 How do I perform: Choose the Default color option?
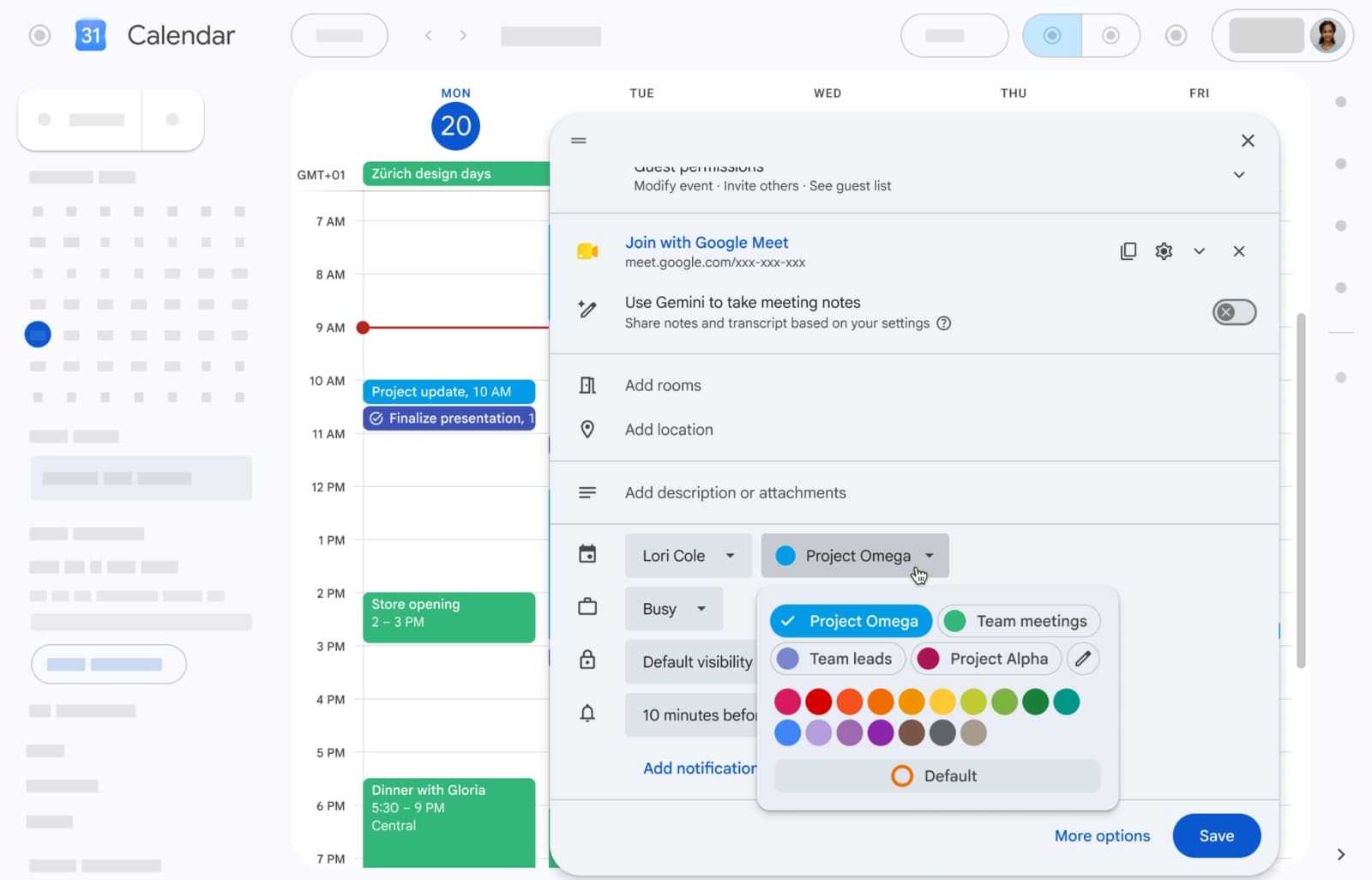pyautogui.click(x=937, y=776)
